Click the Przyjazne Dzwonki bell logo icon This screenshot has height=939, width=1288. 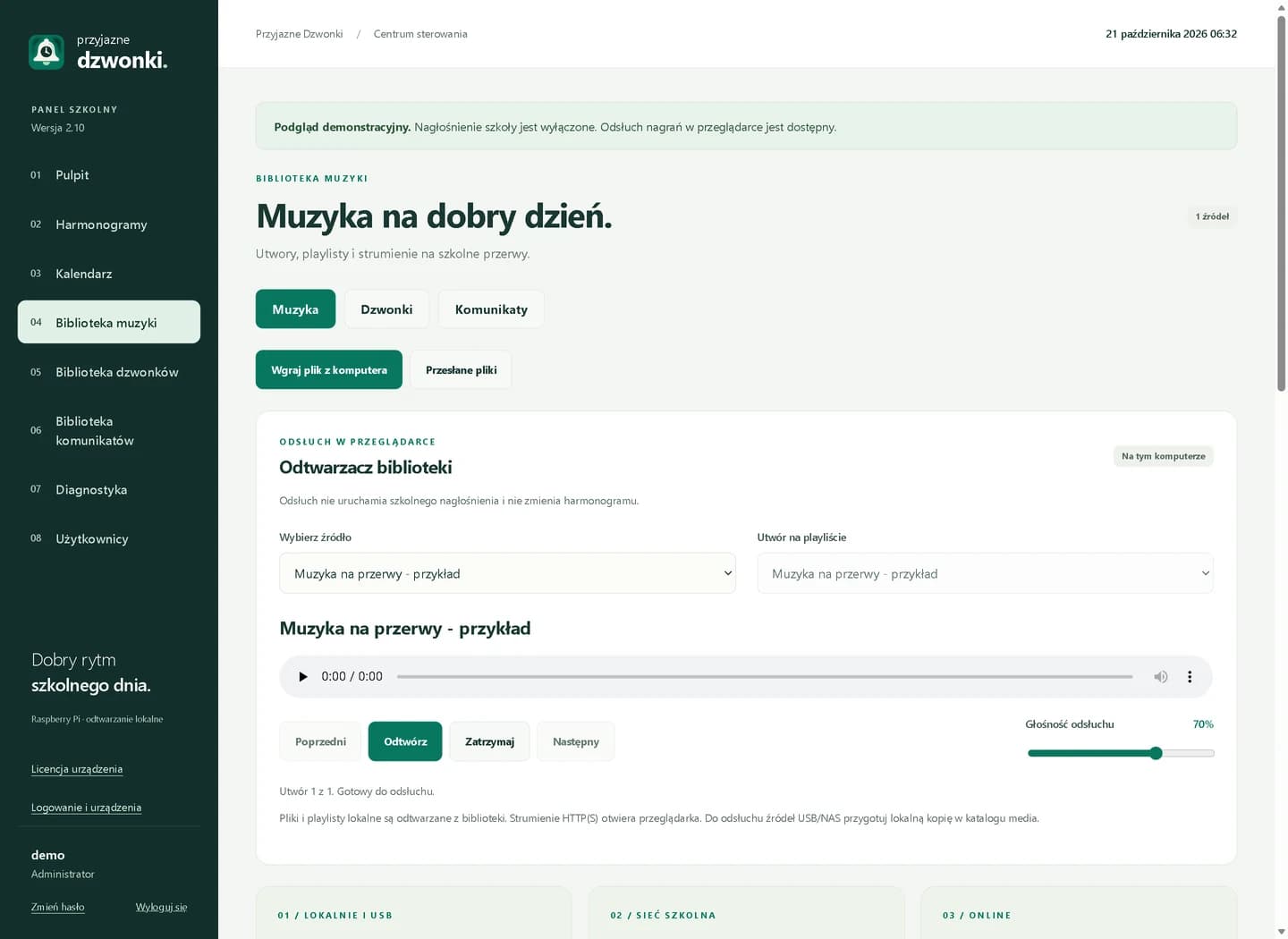tap(47, 52)
